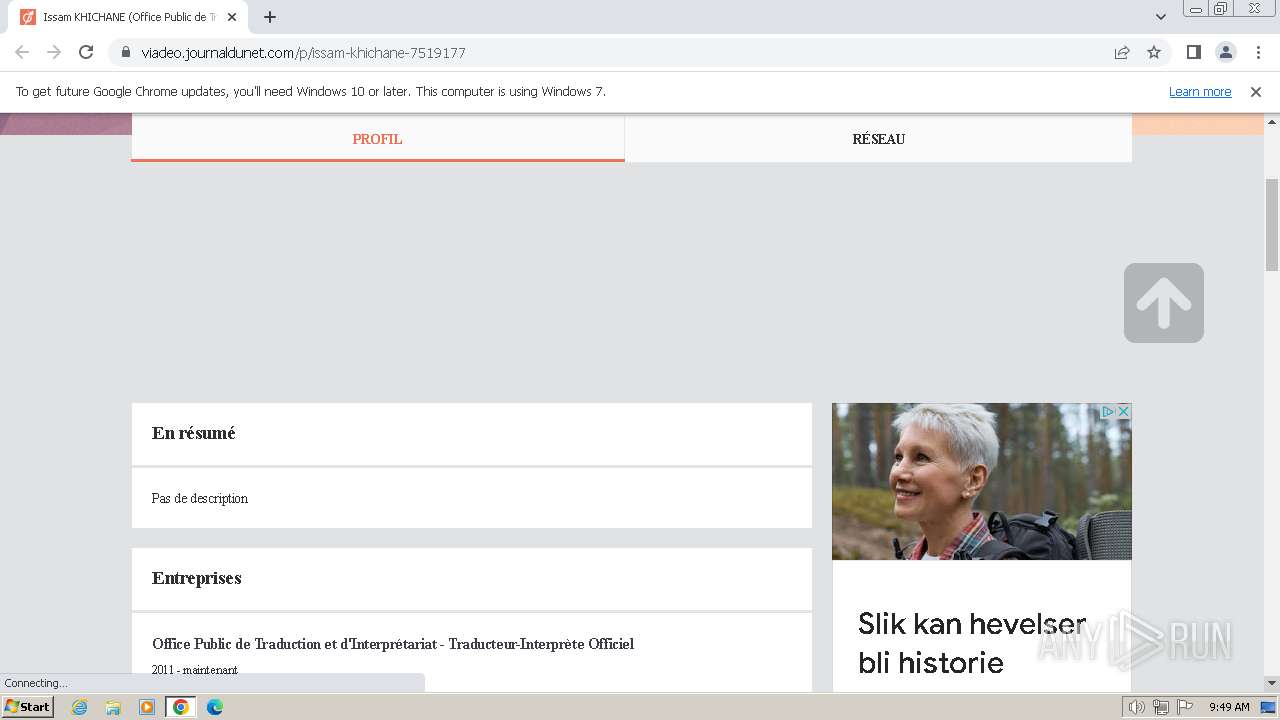Close the ad with the X icon
This screenshot has width=1280, height=720.
[1123, 412]
